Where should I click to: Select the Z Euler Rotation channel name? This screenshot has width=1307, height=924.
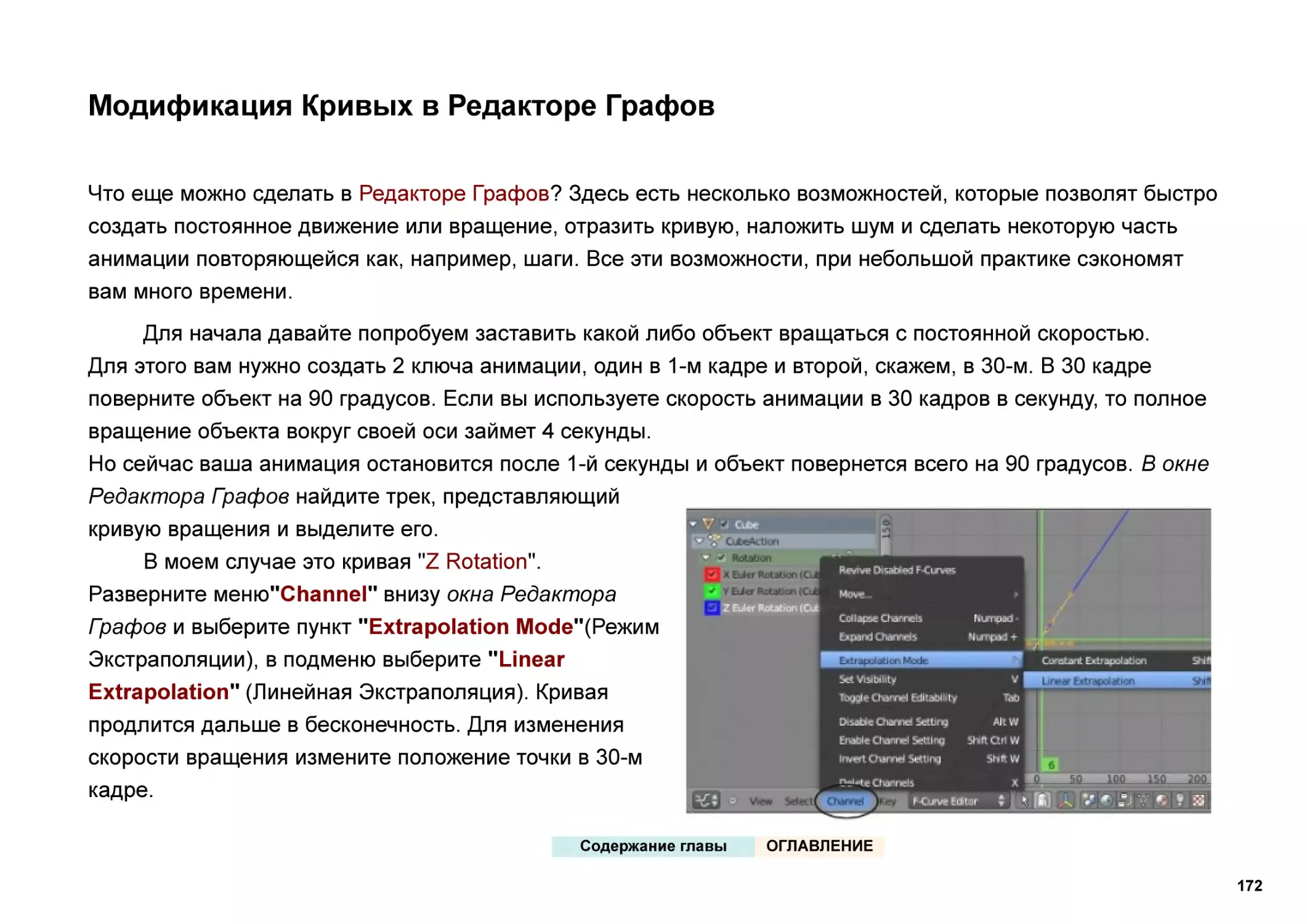[771, 608]
